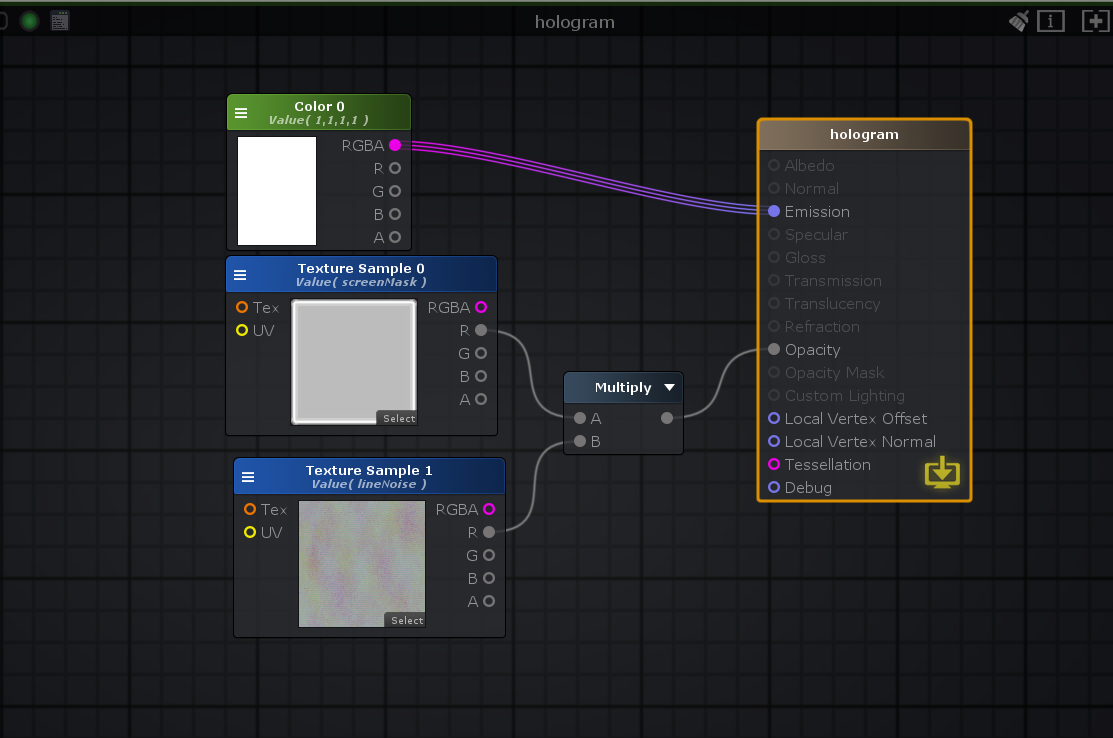The width and height of the screenshot is (1113, 738).
Task: Open the Color 0 node hamburger menu
Action: 241,113
